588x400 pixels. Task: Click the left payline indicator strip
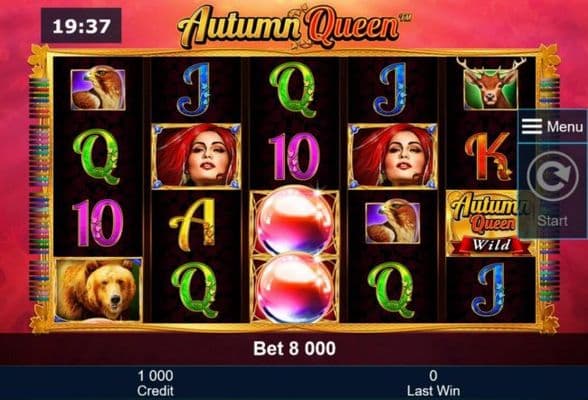(x=39, y=189)
